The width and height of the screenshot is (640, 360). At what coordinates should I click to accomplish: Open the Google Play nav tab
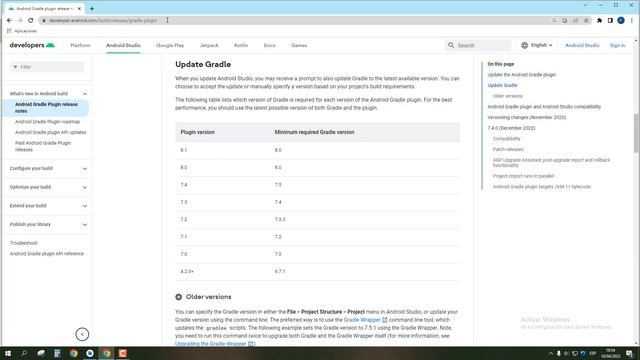170,45
